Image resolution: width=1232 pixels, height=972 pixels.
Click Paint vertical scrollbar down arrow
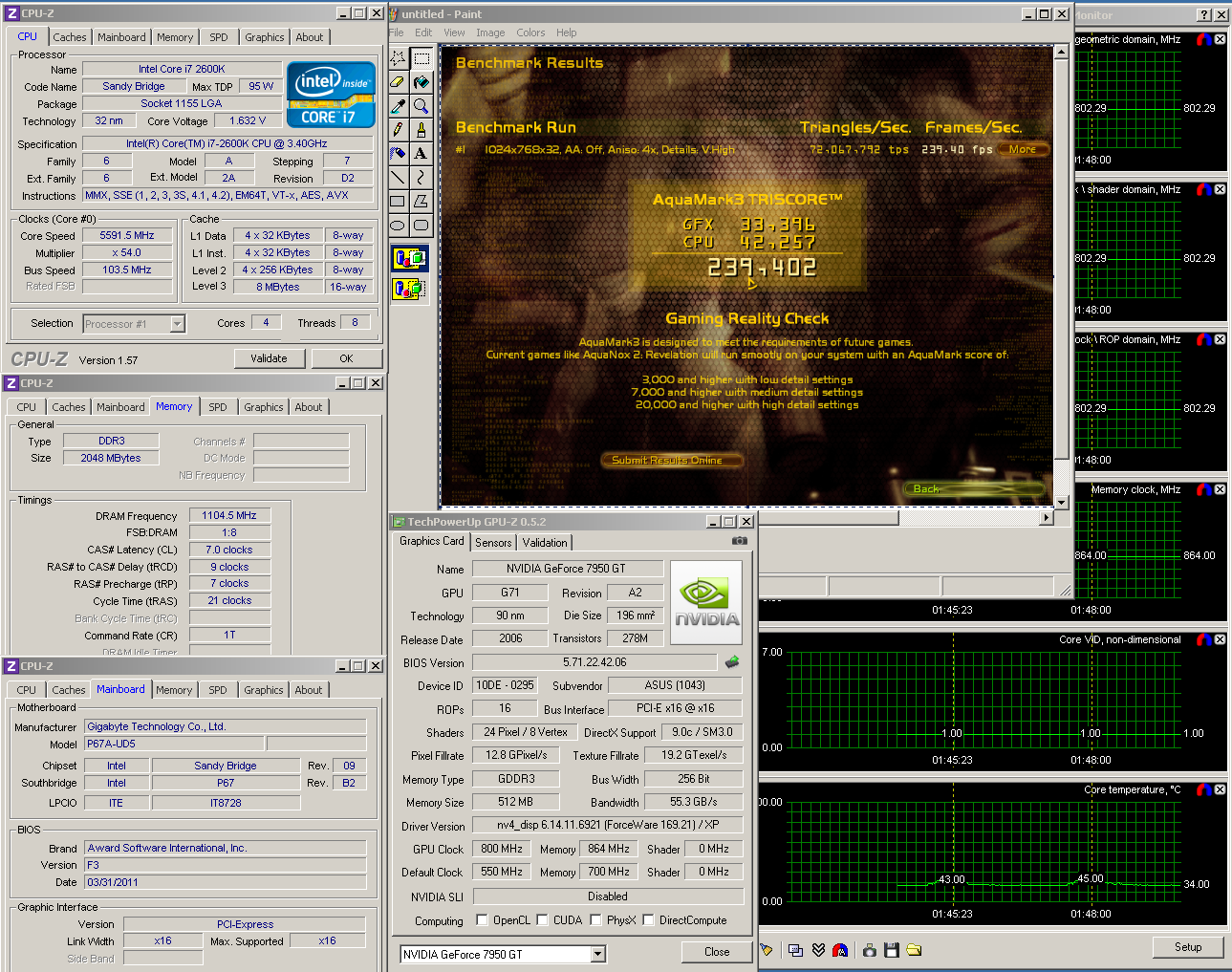[x=1061, y=502]
